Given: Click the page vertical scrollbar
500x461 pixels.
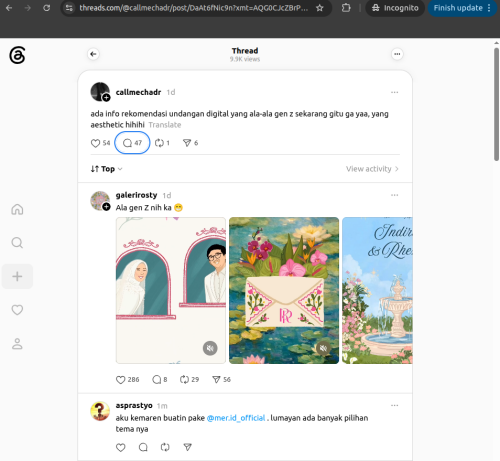Looking at the screenshot, I should (496, 104).
